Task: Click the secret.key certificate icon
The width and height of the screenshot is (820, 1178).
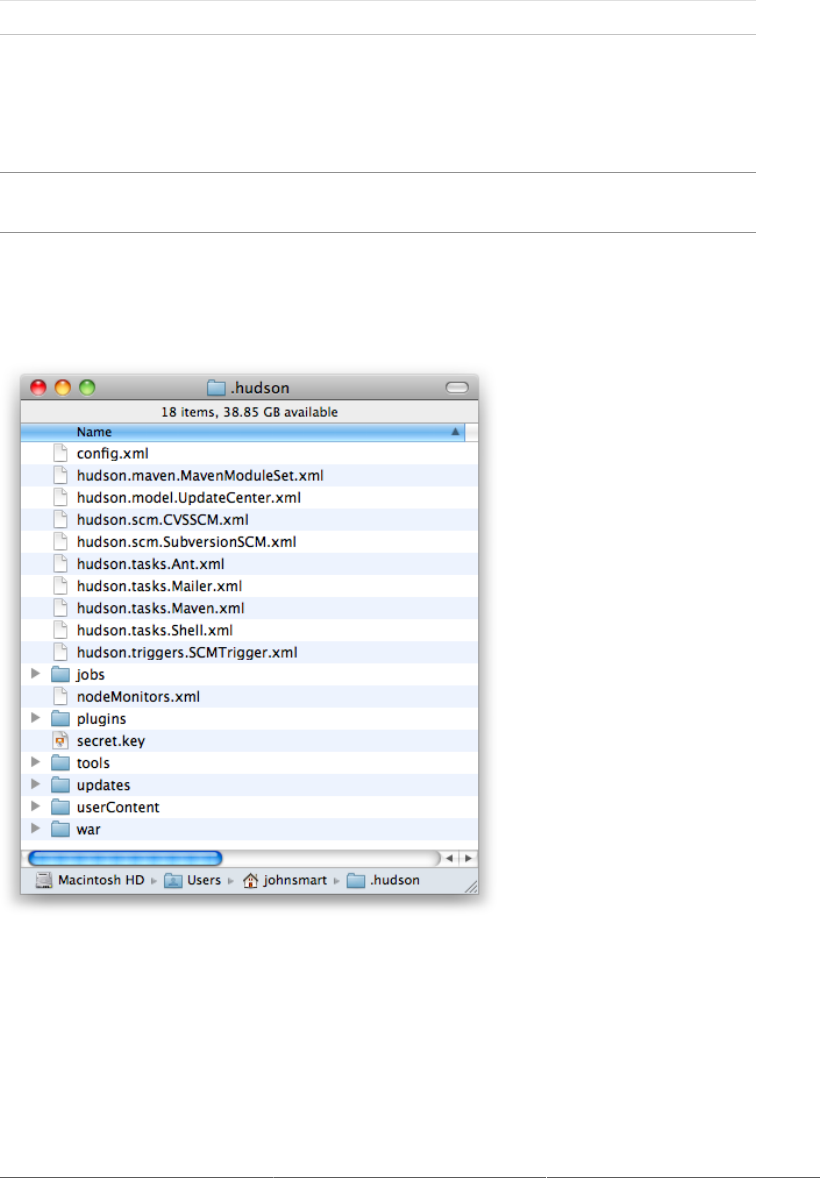Action: 60,741
